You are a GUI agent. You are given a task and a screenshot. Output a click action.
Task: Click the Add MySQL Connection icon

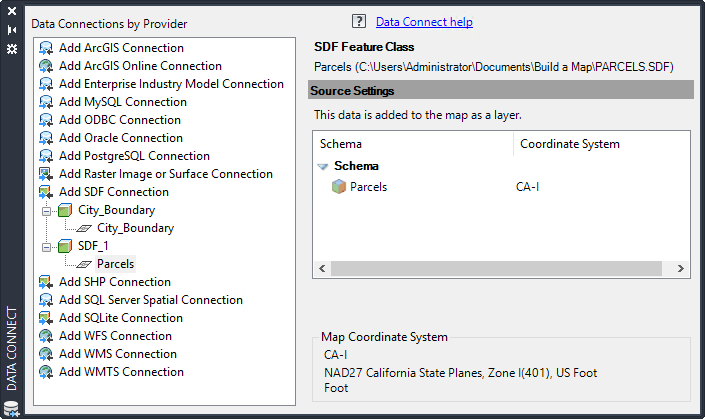click(x=46, y=102)
